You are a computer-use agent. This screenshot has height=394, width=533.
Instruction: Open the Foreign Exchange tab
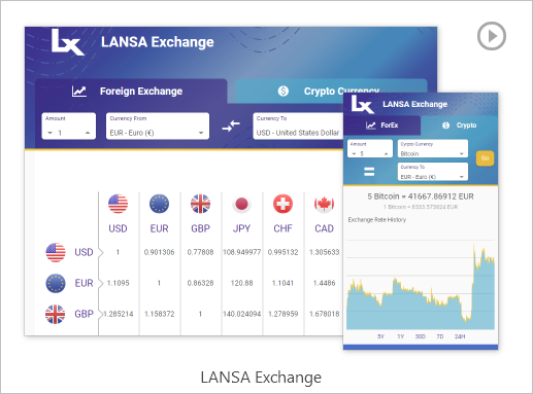pos(131,91)
